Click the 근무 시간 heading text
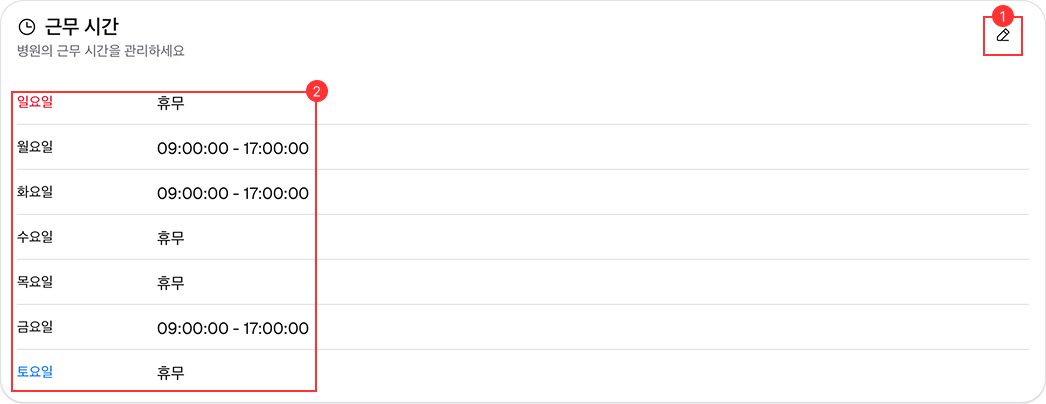 coord(75,27)
